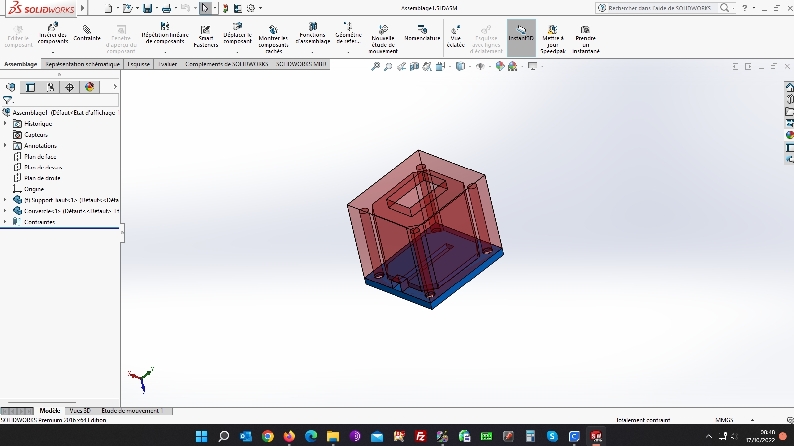Expand the Annotations folder
Viewport: 794px width, 446px height.
[x=5, y=145]
